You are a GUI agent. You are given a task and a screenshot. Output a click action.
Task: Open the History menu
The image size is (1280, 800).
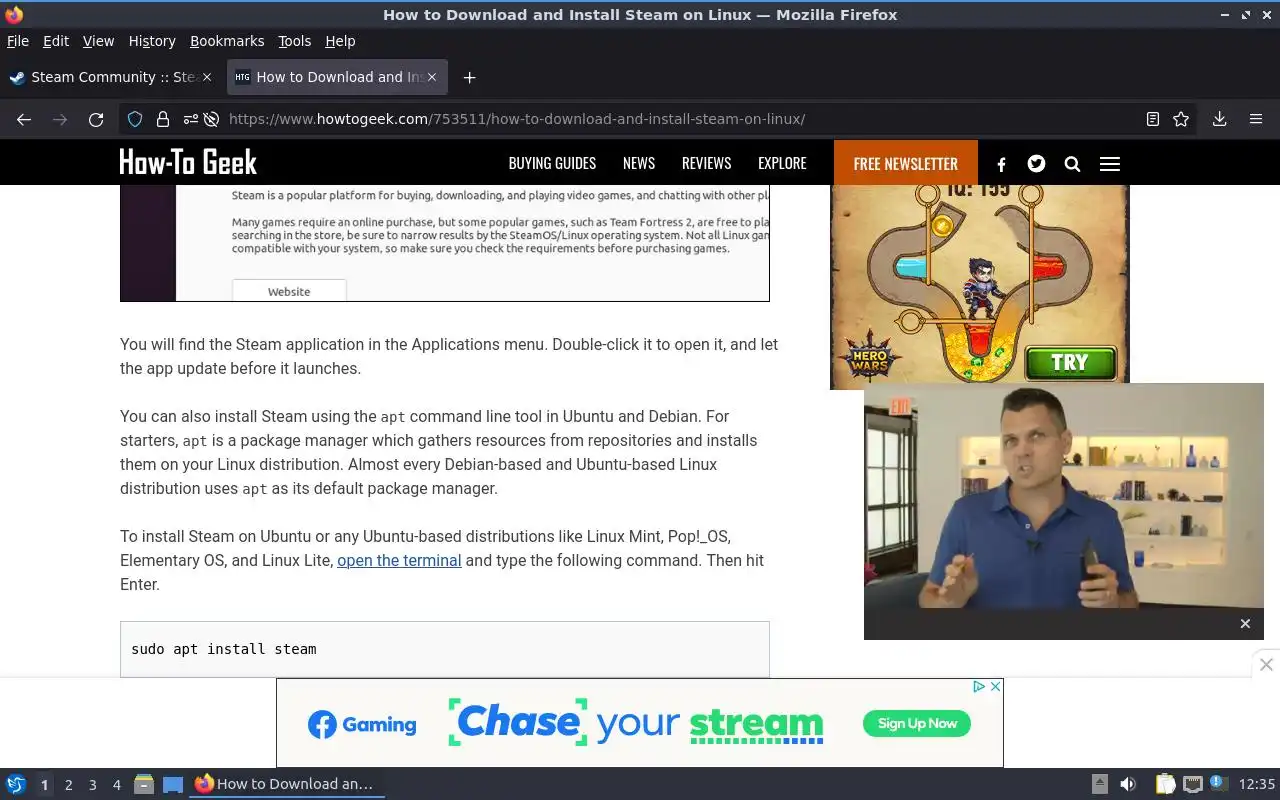pyautogui.click(x=152, y=41)
